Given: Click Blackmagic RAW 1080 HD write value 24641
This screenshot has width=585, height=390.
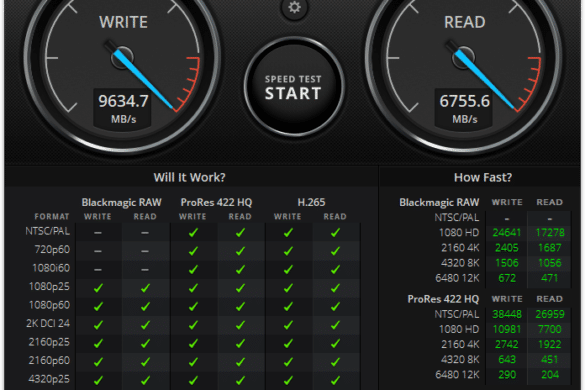Looking at the screenshot, I should pos(507,233).
